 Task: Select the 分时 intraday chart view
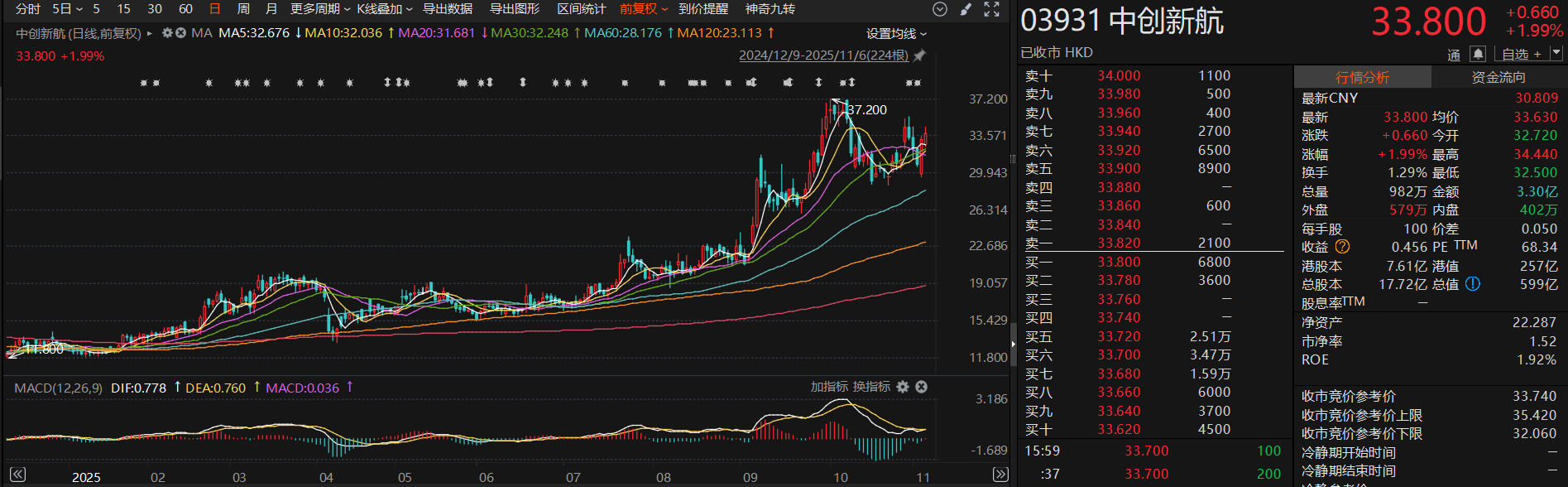[28, 9]
